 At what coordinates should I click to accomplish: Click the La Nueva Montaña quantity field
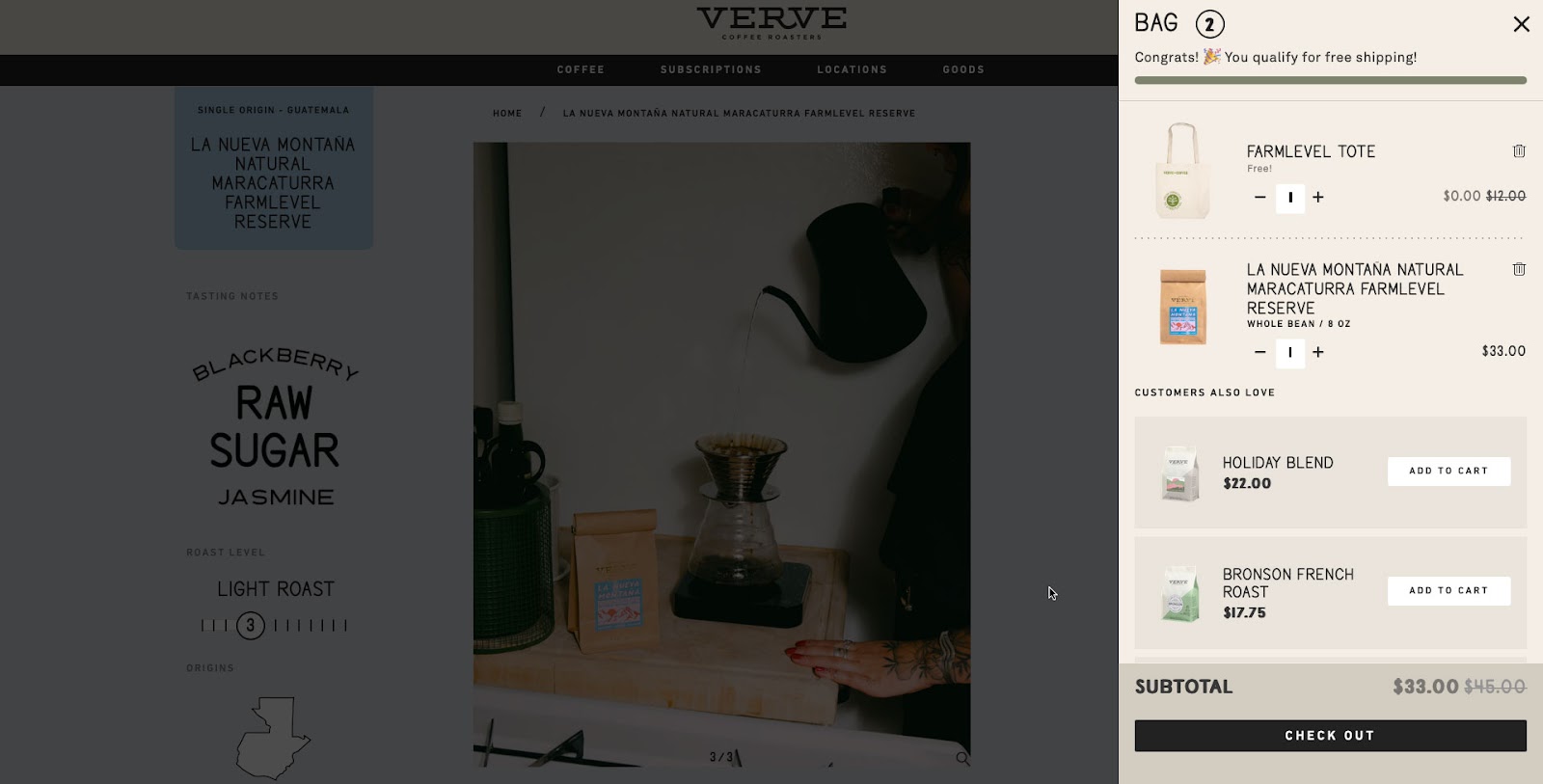pos(1290,353)
